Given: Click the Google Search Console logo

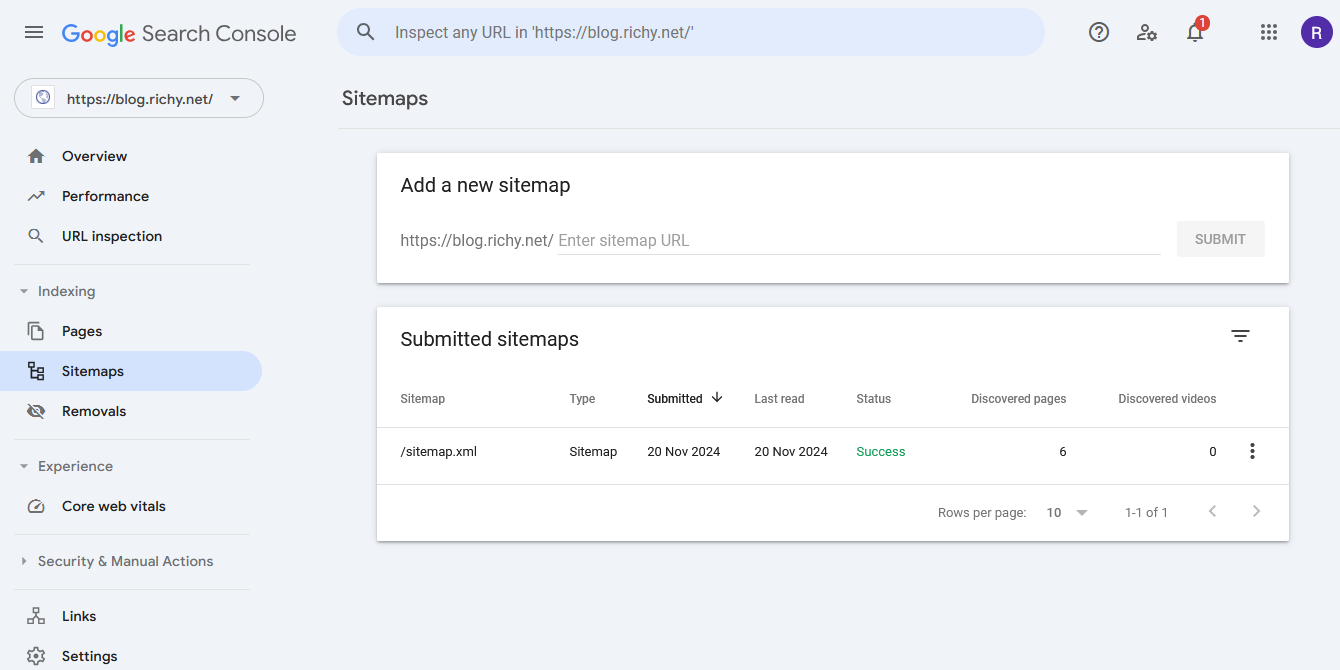Looking at the screenshot, I should 179,33.
